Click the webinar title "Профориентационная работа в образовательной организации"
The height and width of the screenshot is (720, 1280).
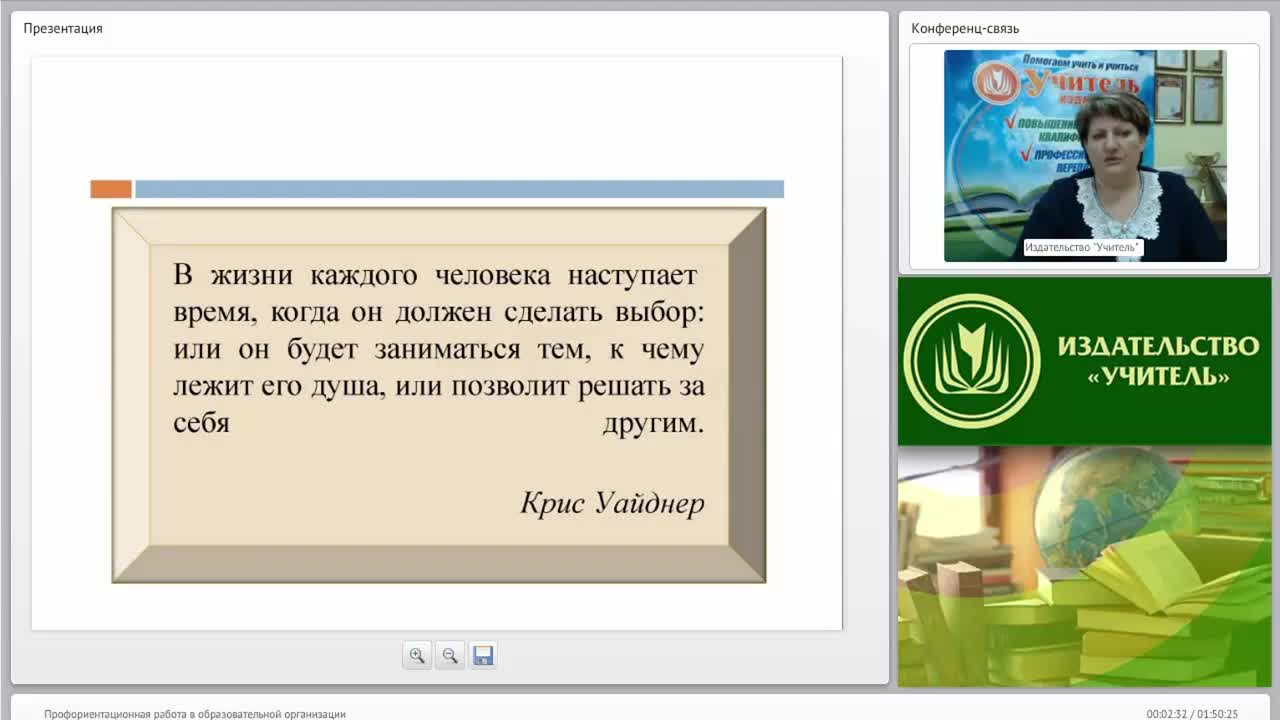point(195,714)
